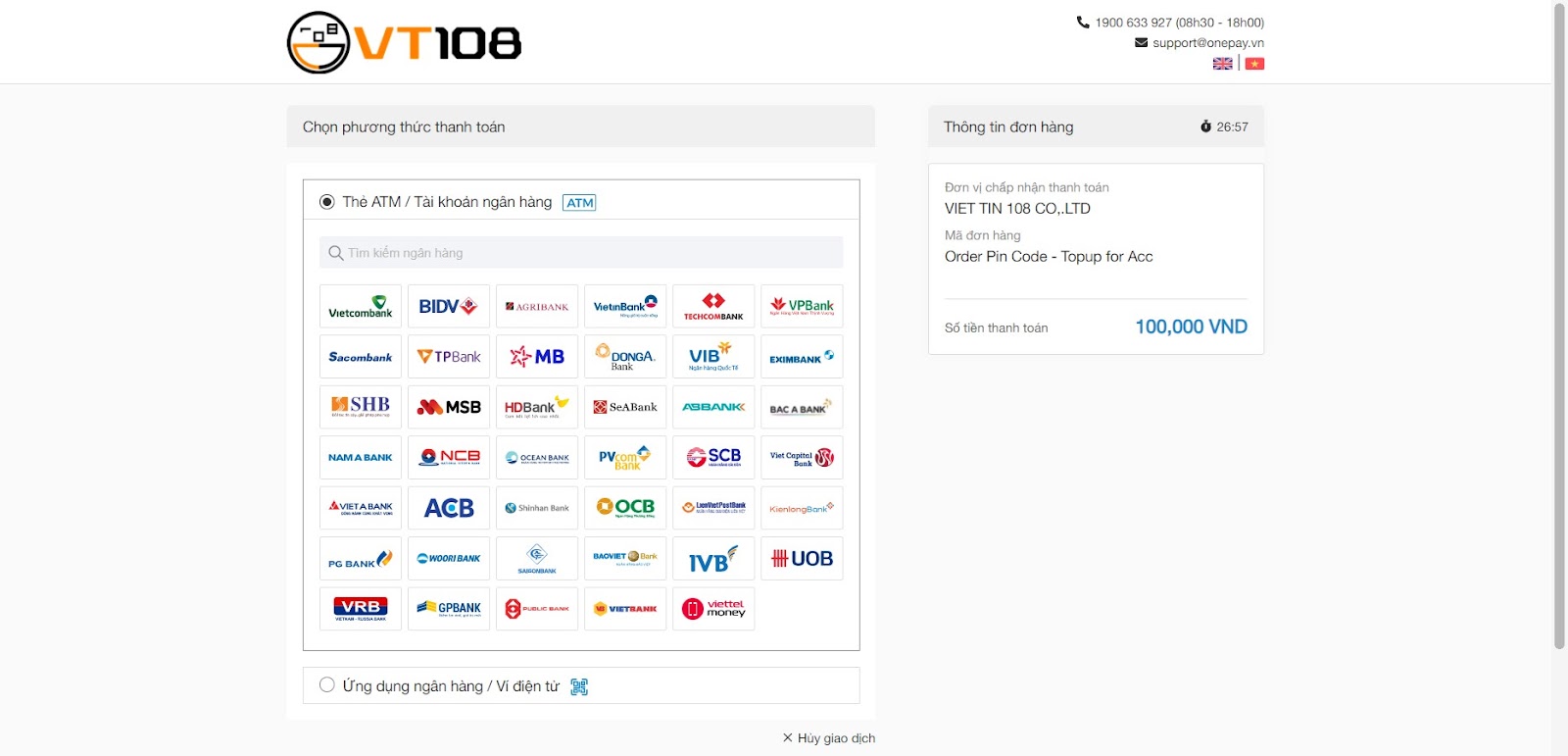This screenshot has height=756, width=1568.
Task: Choose Viet A Bank logo
Action: point(361,508)
